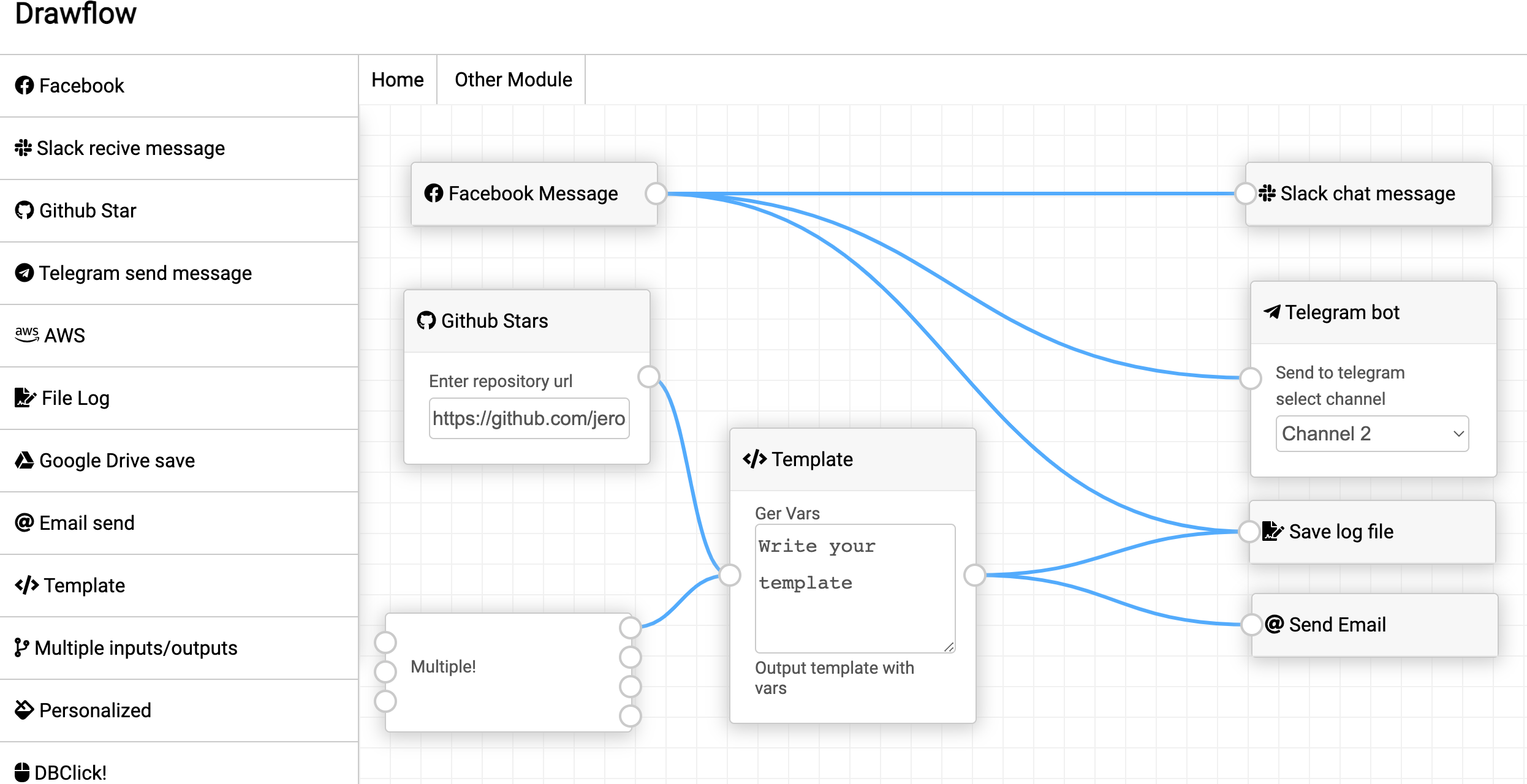
Task: Switch to the 'Home' tab
Action: (x=396, y=79)
